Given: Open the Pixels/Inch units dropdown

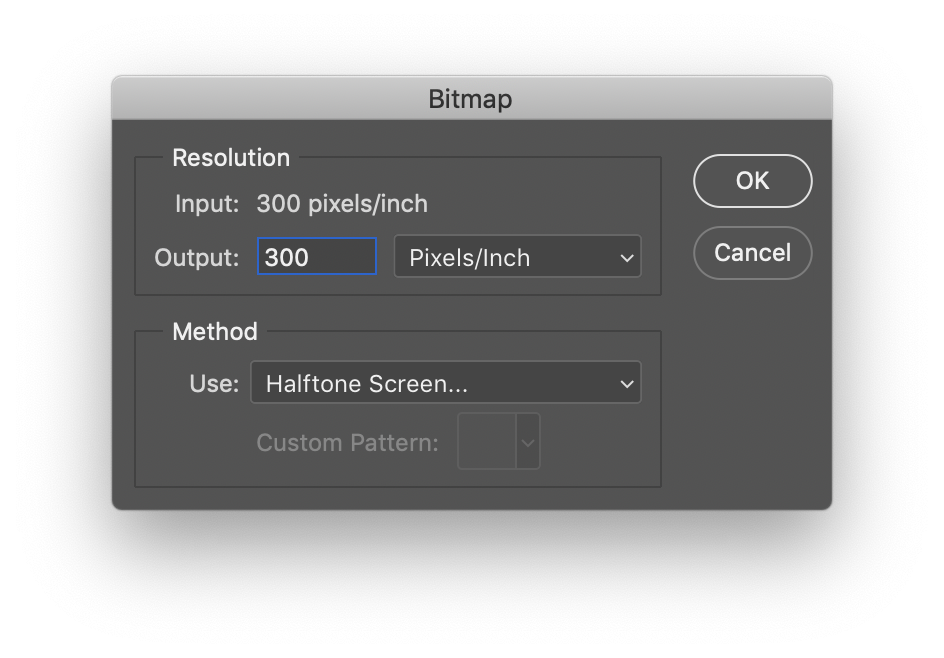Looking at the screenshot, I should click(517, 257).
